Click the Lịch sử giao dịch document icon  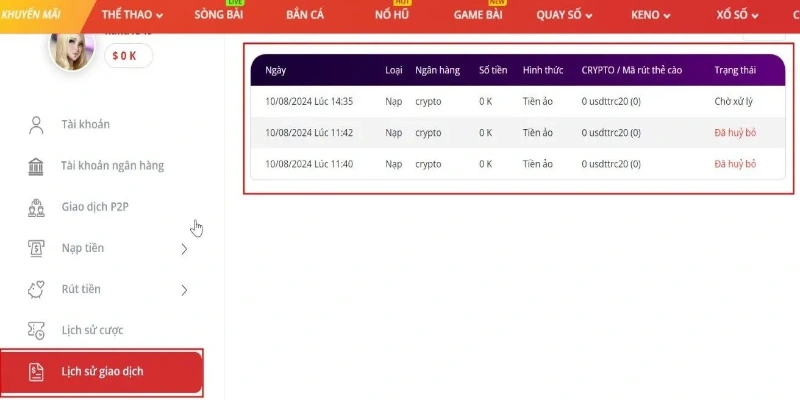tap(37, 372)
